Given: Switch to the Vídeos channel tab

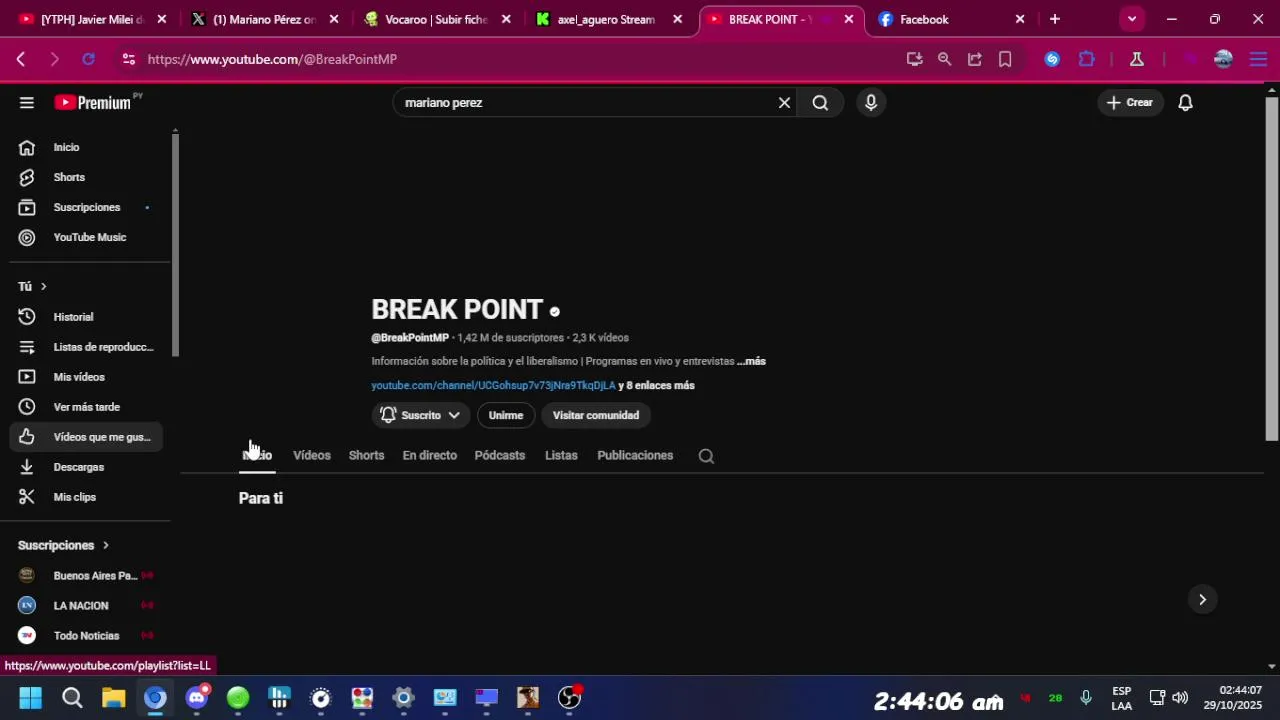Looking at the screenshot, I should (312, 455).
